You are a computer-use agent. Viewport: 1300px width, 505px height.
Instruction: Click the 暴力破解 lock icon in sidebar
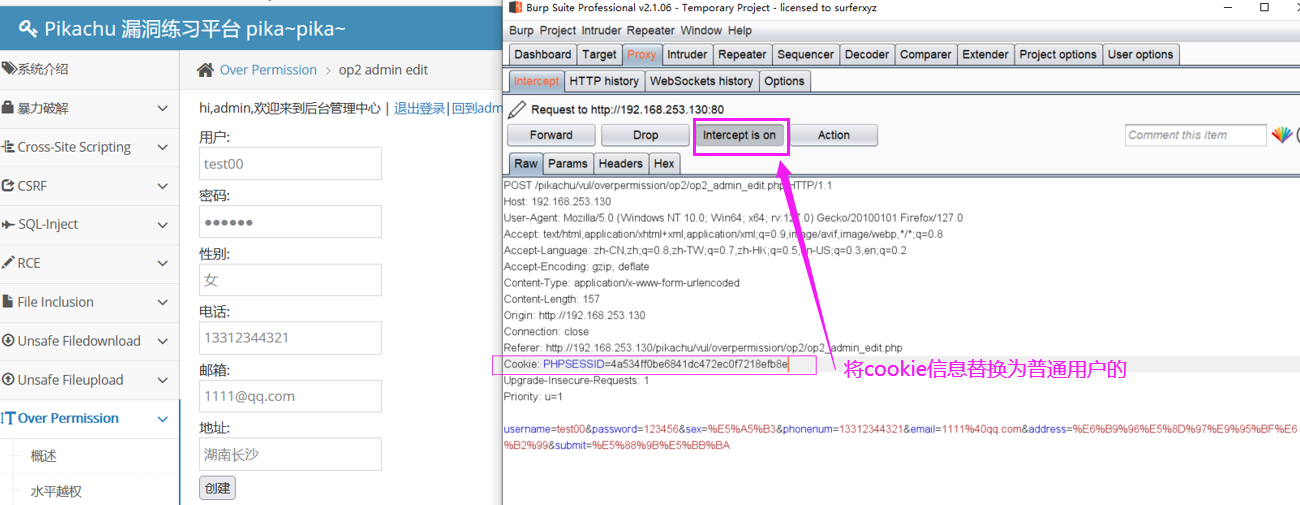coord(9,108)
